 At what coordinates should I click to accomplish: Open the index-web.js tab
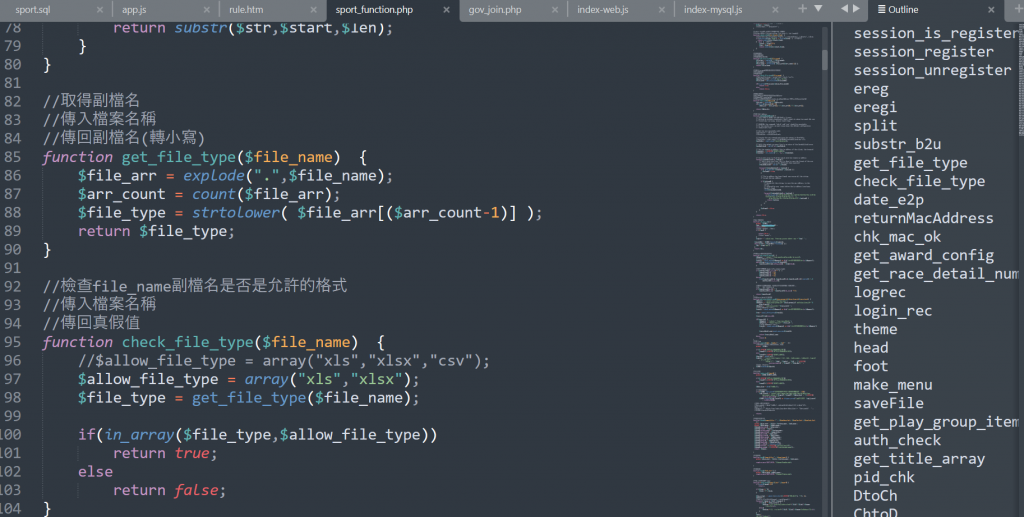click(603, 10)
